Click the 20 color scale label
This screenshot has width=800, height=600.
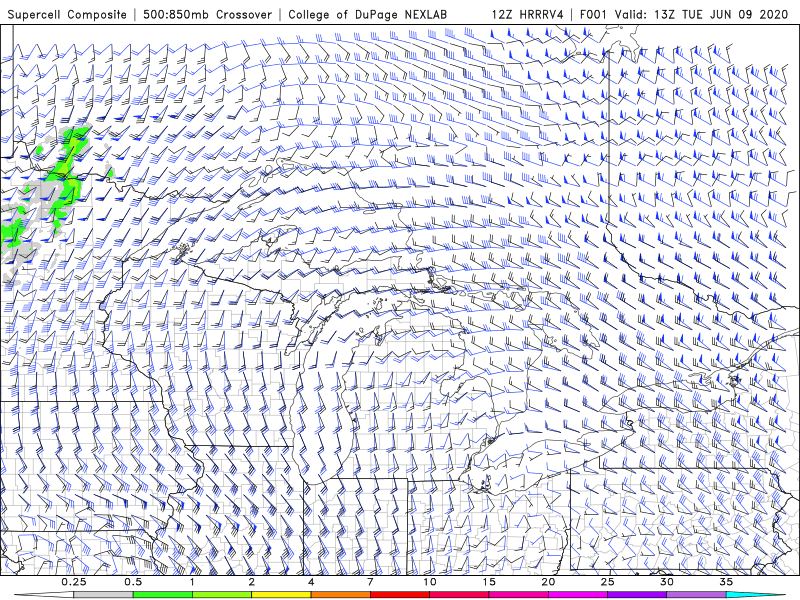pyautogui.click(x=548, y=582)
